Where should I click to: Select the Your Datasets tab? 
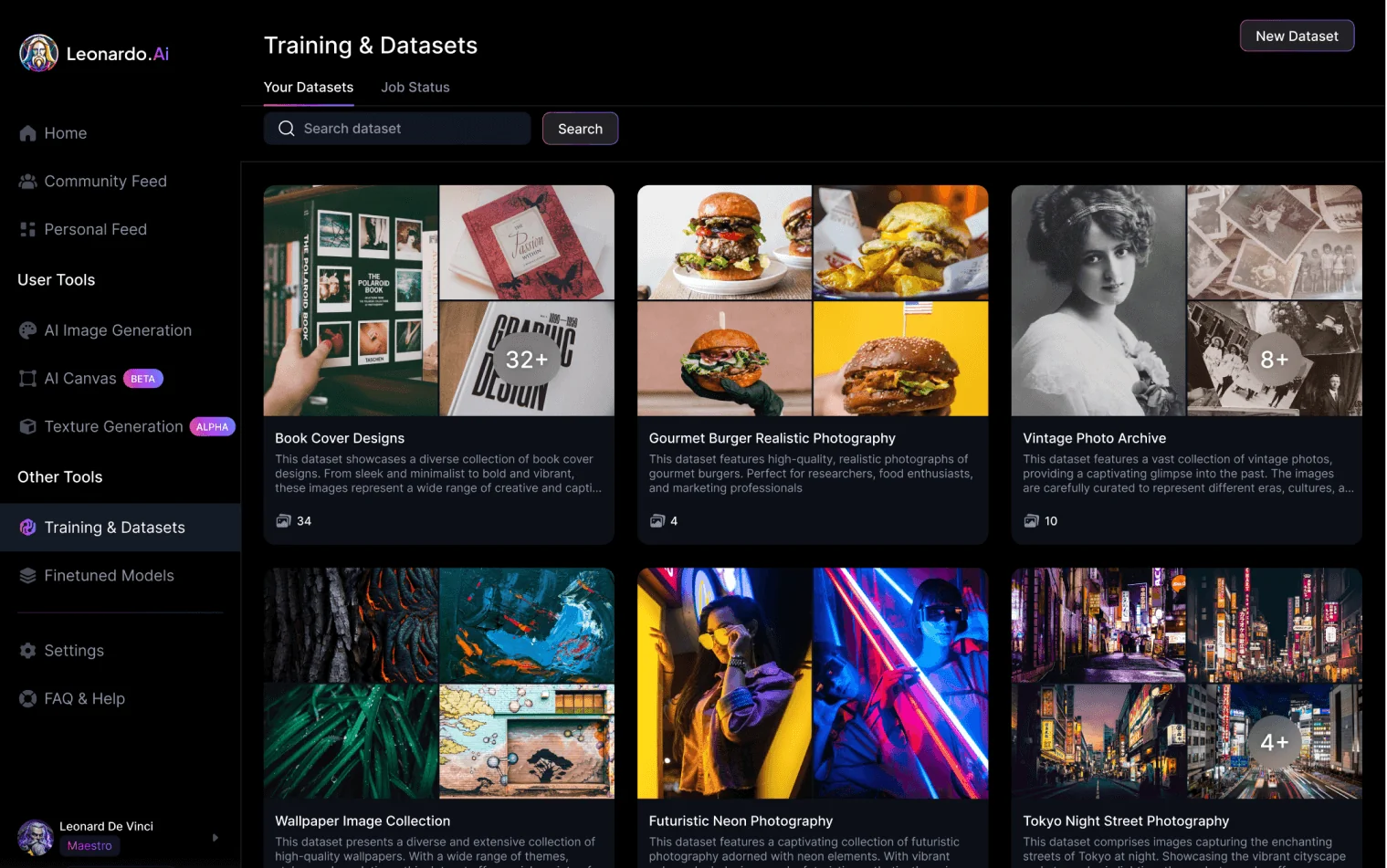[x=308, y=88]
